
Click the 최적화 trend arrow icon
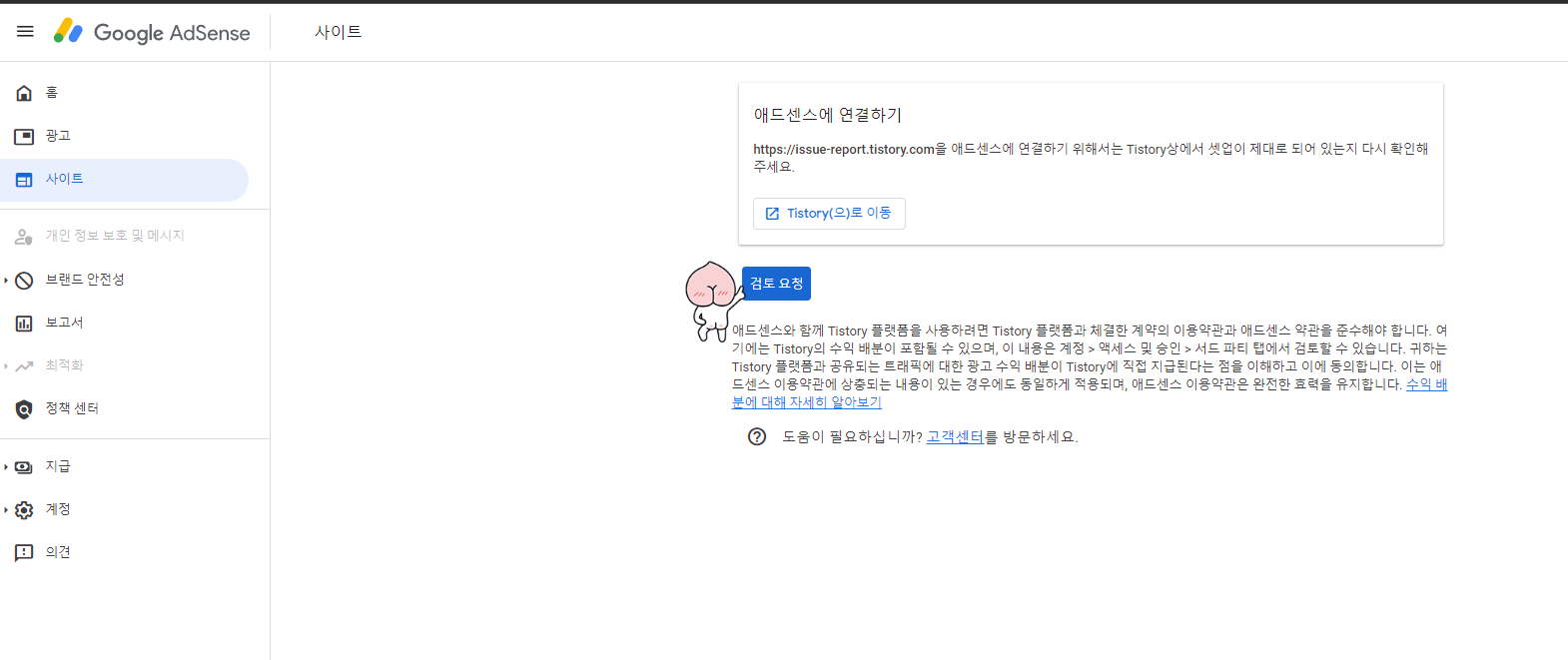click(24, 366)
